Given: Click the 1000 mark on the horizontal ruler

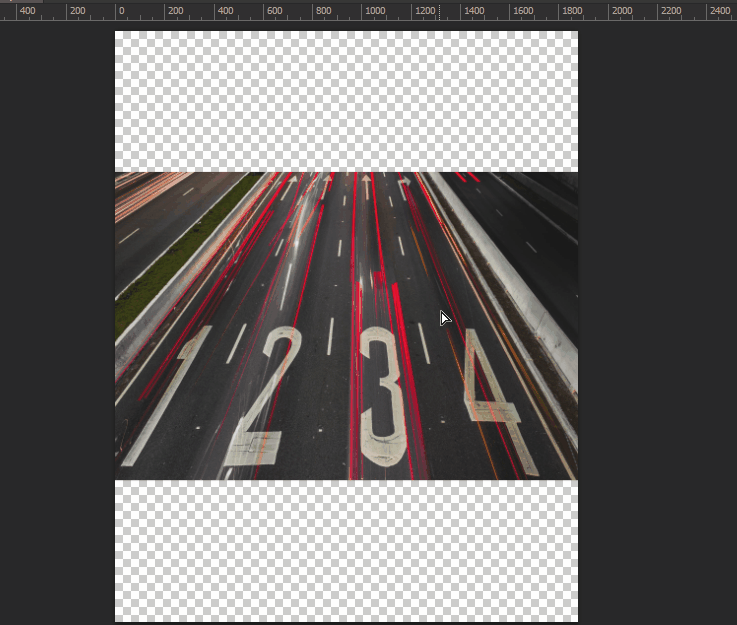Looking at the screenshot, I should 375,11.
